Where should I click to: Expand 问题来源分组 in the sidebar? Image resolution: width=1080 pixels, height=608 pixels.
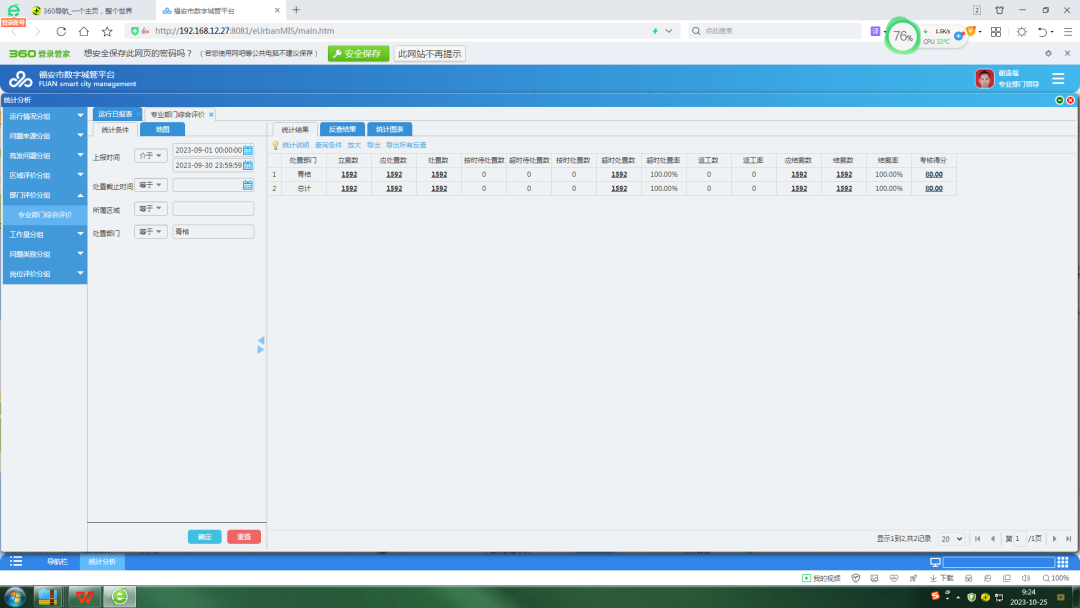click(44, 136)
